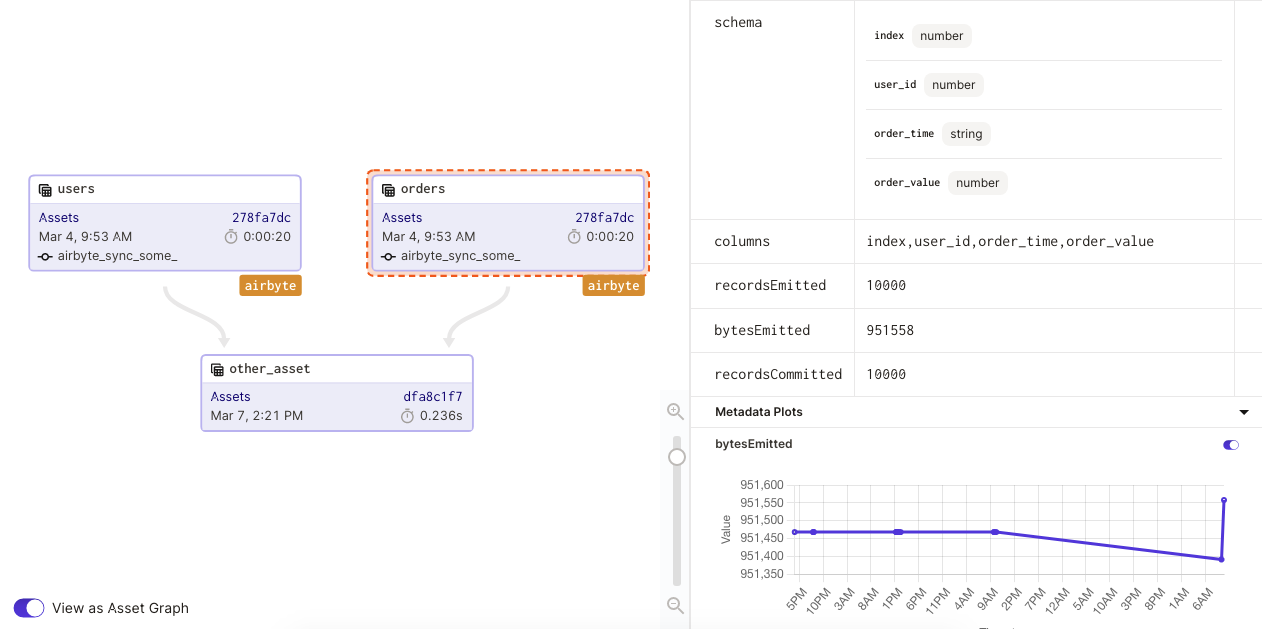Click the order_value number type tag
Image resolution: width=1262 pixels, height=629 pixels.
pos(978,183)
